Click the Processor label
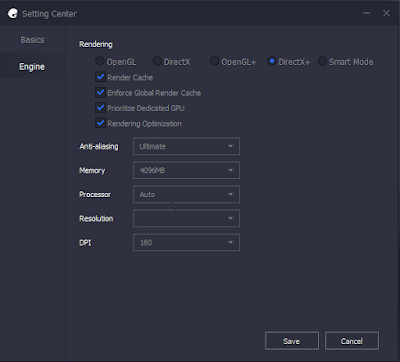The image size is (400, 362). pyautogui.click(x=95, y=194)
